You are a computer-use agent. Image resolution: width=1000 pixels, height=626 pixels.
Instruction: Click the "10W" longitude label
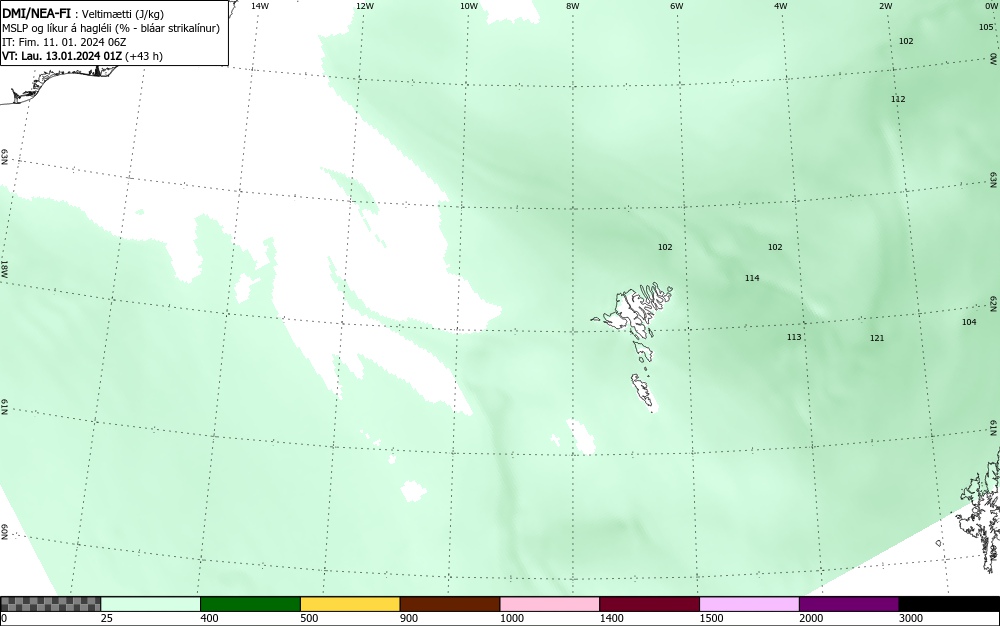coord(469,6)
